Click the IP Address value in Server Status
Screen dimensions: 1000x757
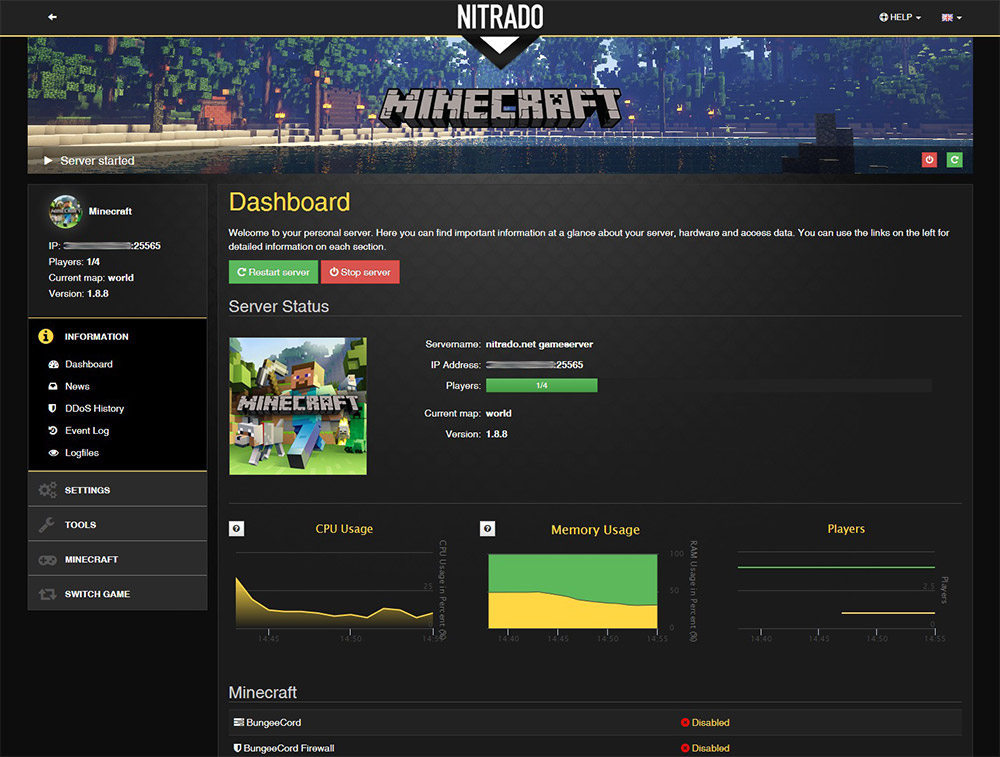(x=534, y=365)
